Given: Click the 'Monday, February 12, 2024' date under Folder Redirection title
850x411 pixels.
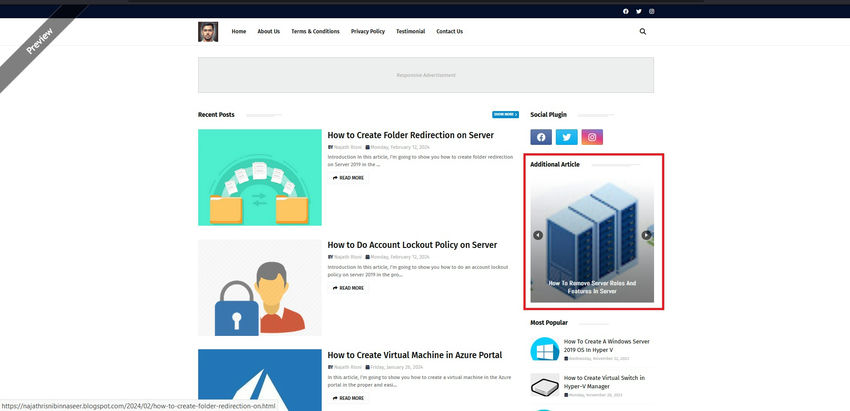Looking at the screenshot, I should 400,147.
